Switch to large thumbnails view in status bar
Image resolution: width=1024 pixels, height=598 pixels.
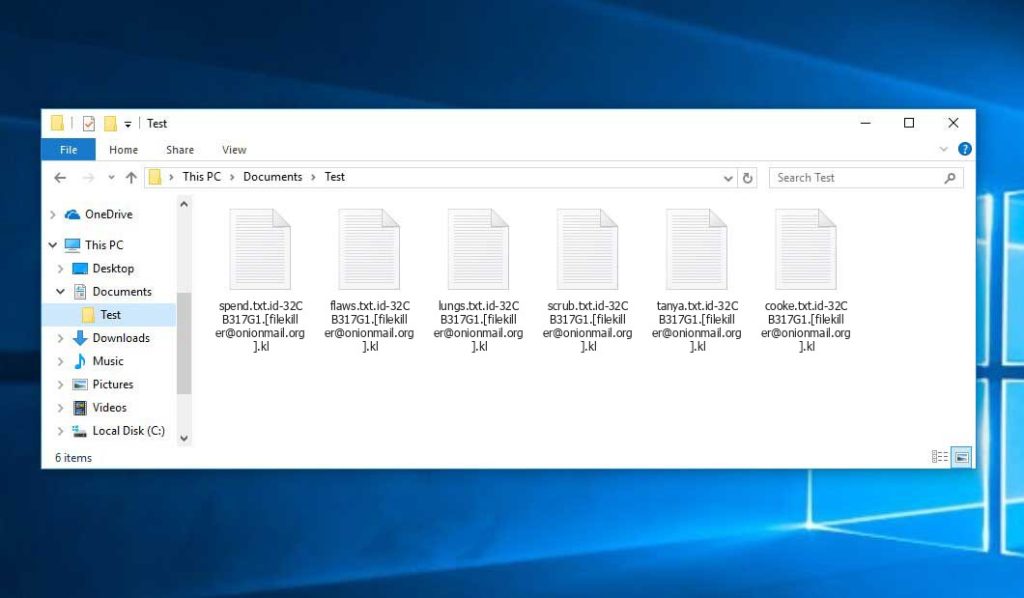[961, 456]
